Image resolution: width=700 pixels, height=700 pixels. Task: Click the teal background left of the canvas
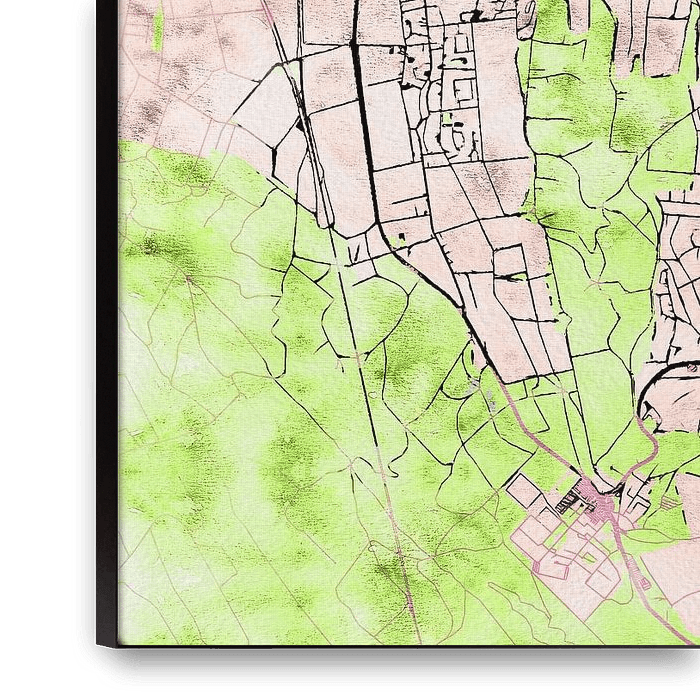coord(45,350)
